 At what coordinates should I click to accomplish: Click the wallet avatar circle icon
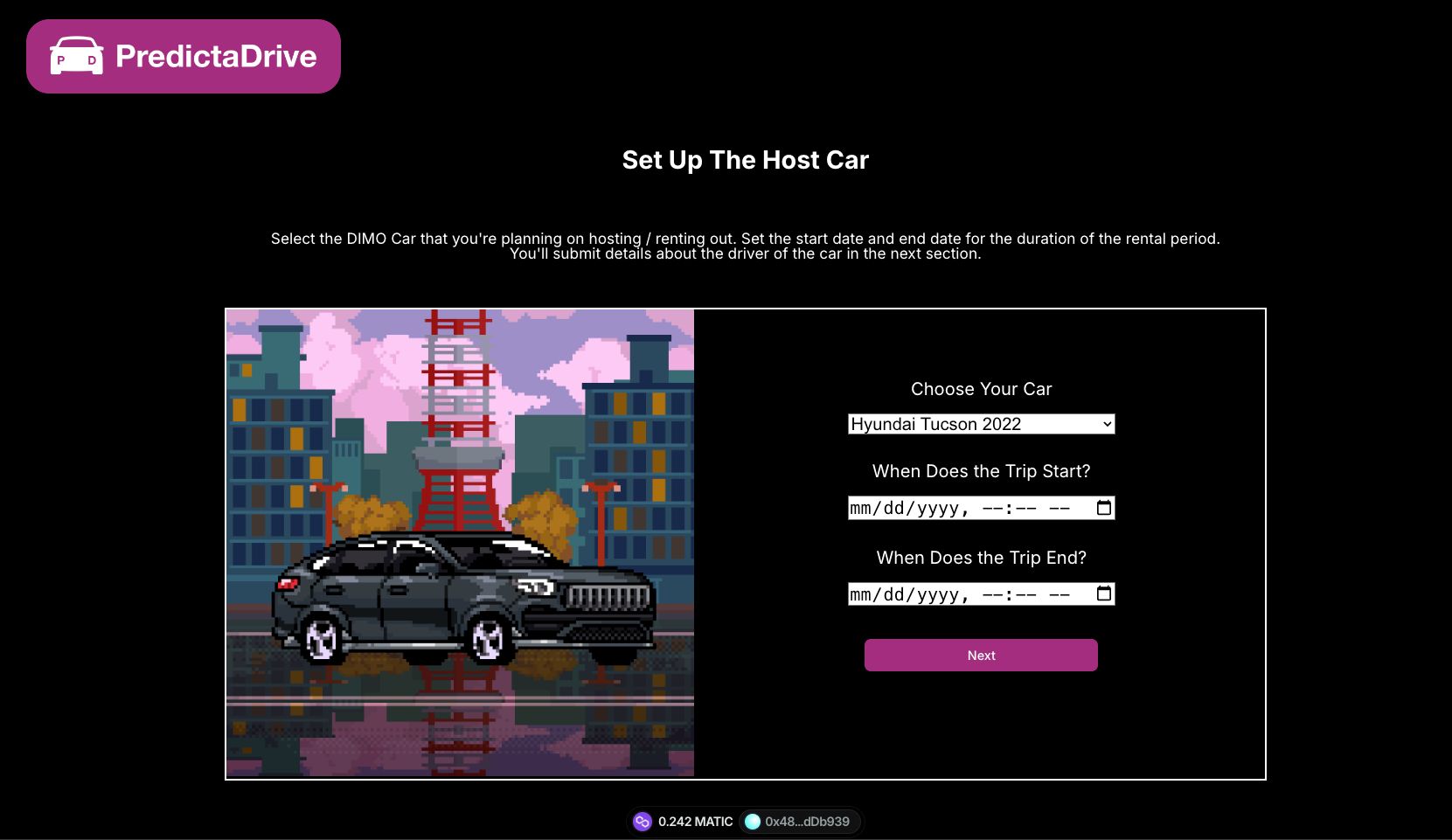coord(753,822)
